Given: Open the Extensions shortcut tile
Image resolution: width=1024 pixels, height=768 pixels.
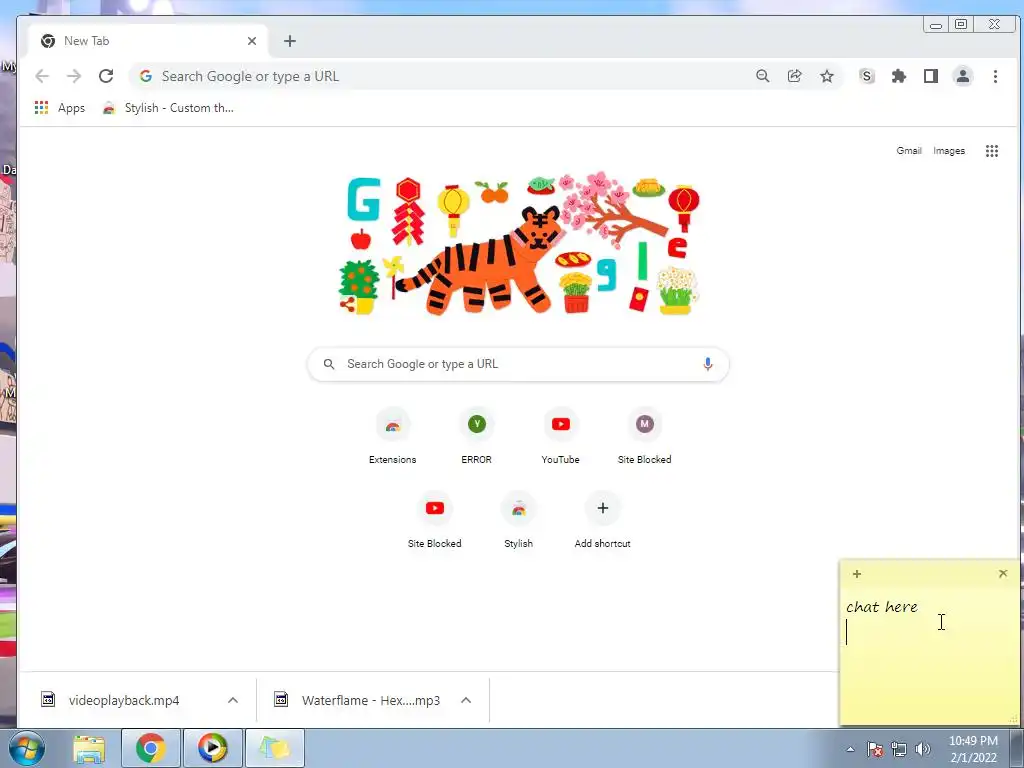Looking at the screenshot, I should [x=392, y=435].
